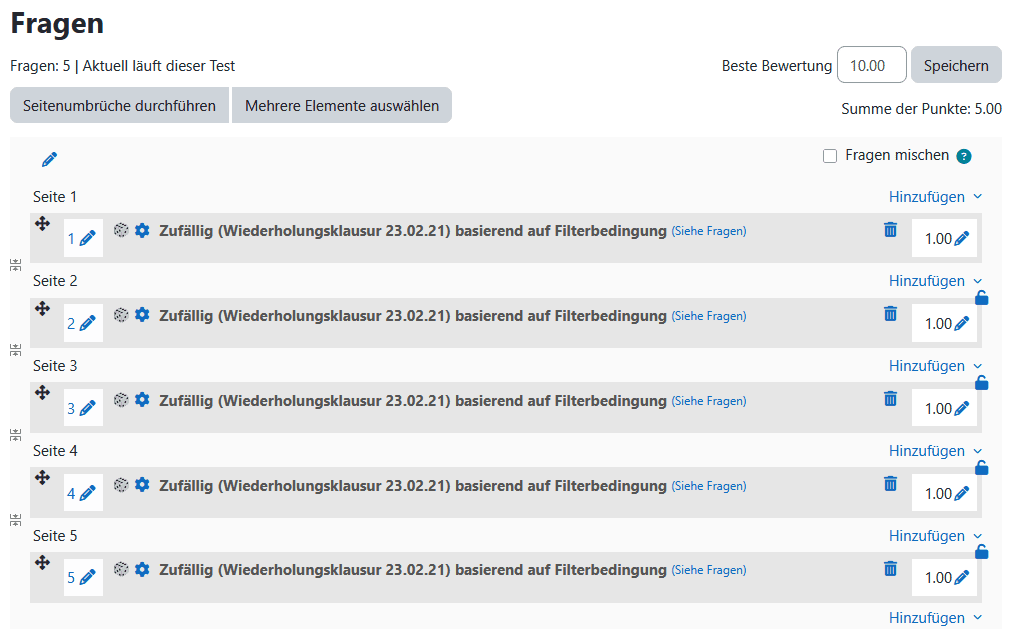Viewport: 1010px width, 644px height.
Task: Click Mehrere Elemente auswählen button
Action: pos(342,106)
